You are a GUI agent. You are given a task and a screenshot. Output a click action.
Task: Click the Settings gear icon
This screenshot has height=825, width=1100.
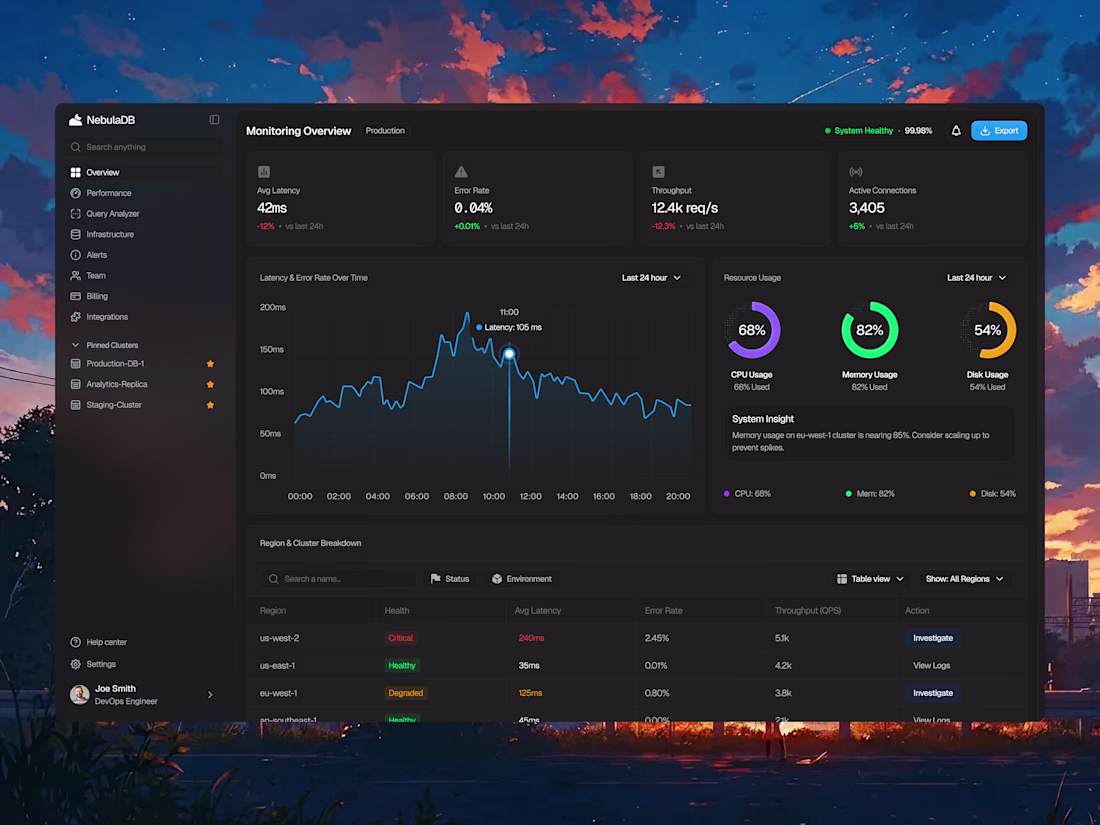[76, 664]
